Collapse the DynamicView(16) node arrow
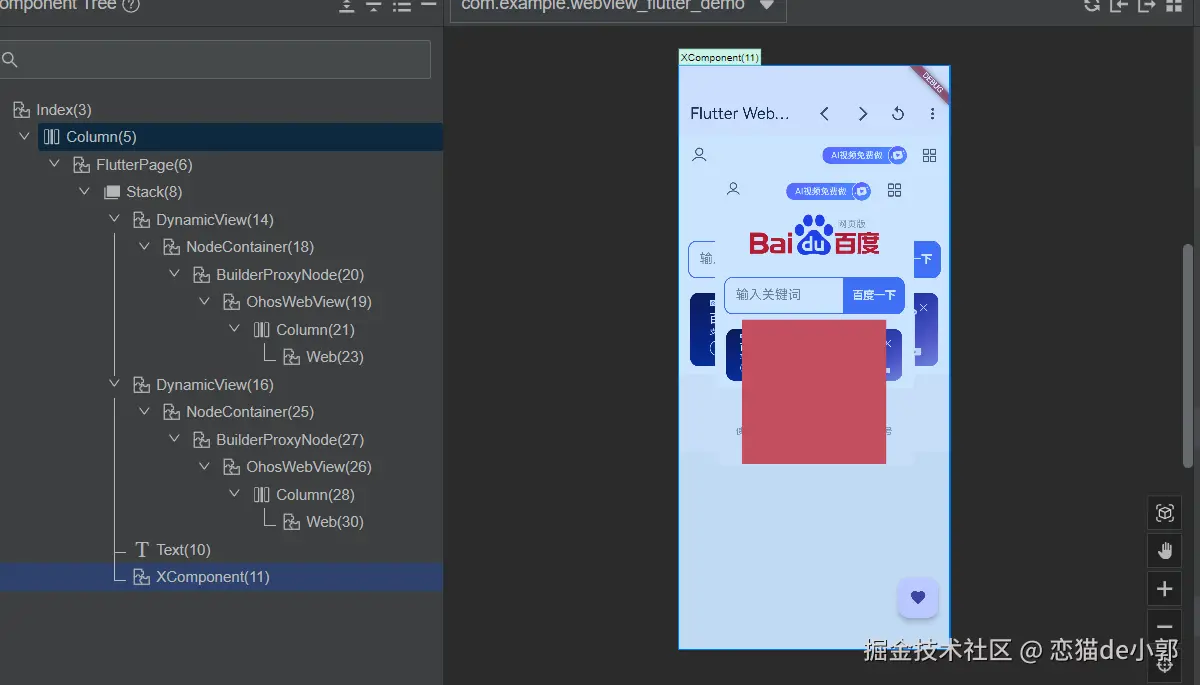This screenshot has height=685, width=1200. tap(115, 384)
